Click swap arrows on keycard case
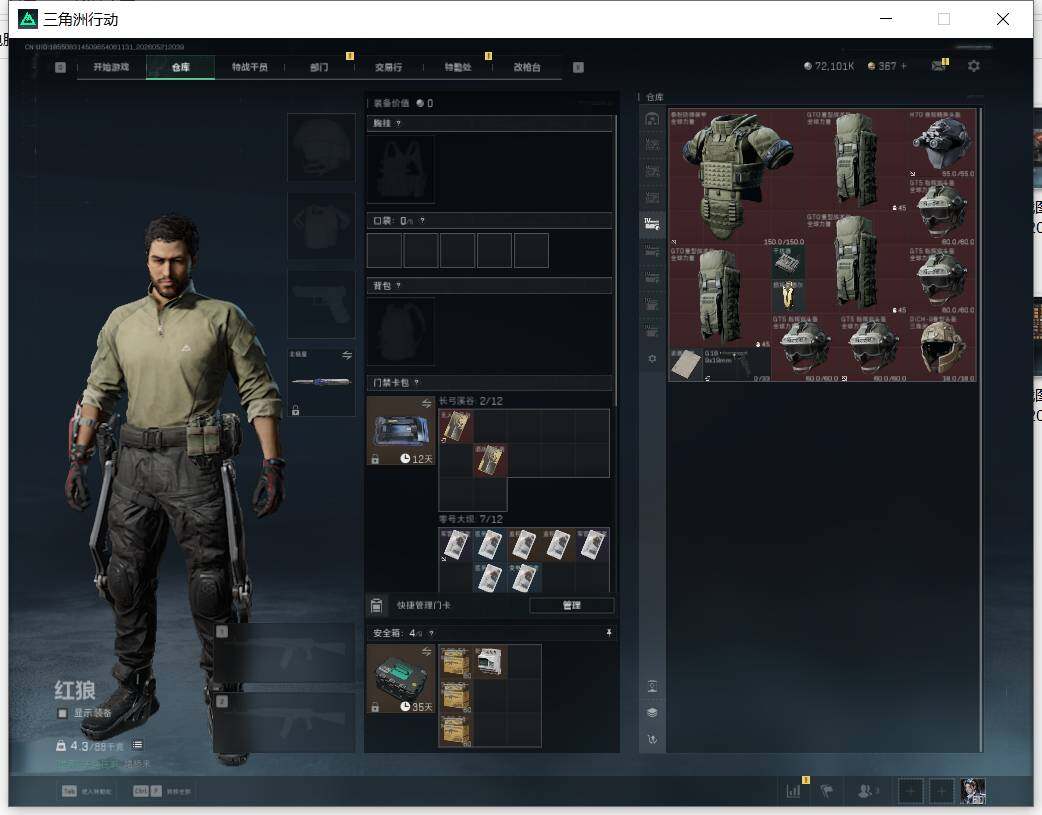Screen dimensions: 1042x815 (x=427, y=404)
